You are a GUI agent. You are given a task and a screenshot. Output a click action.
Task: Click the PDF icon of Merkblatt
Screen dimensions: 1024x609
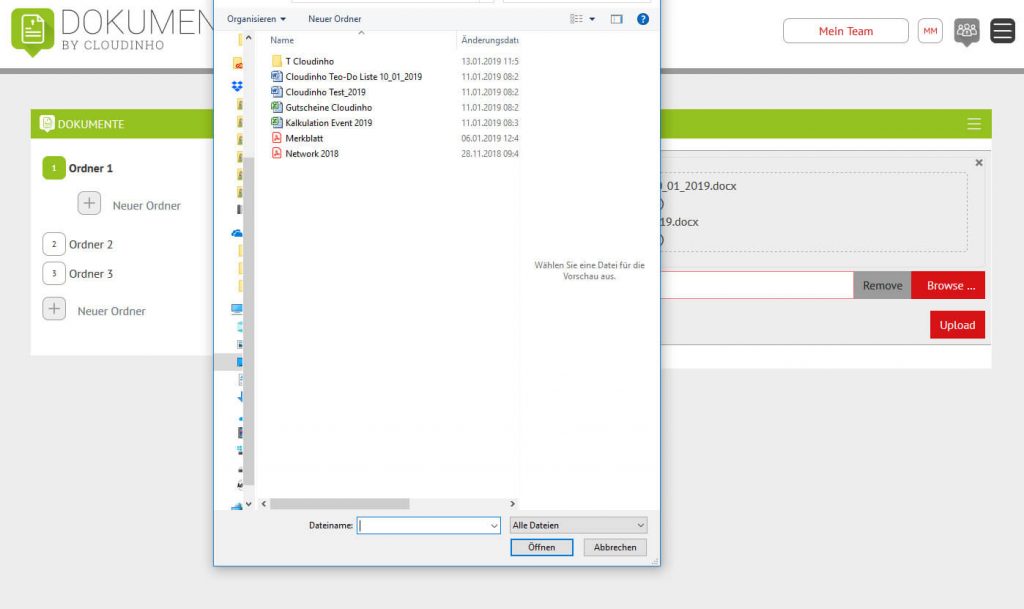276,138
